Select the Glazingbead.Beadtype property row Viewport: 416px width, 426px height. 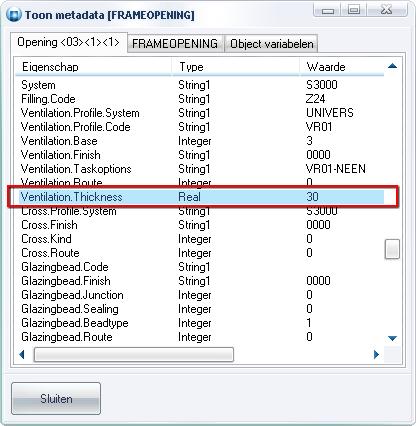click(x=202, y=323)
